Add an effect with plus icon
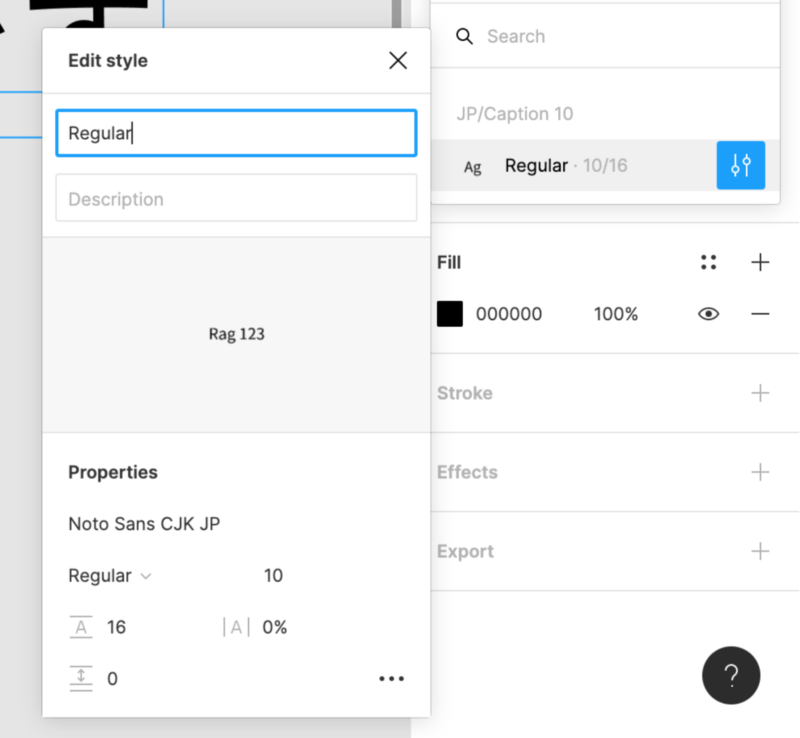This screenshot has height=738, width=800. pyautogui.click(x=760, y=472)
